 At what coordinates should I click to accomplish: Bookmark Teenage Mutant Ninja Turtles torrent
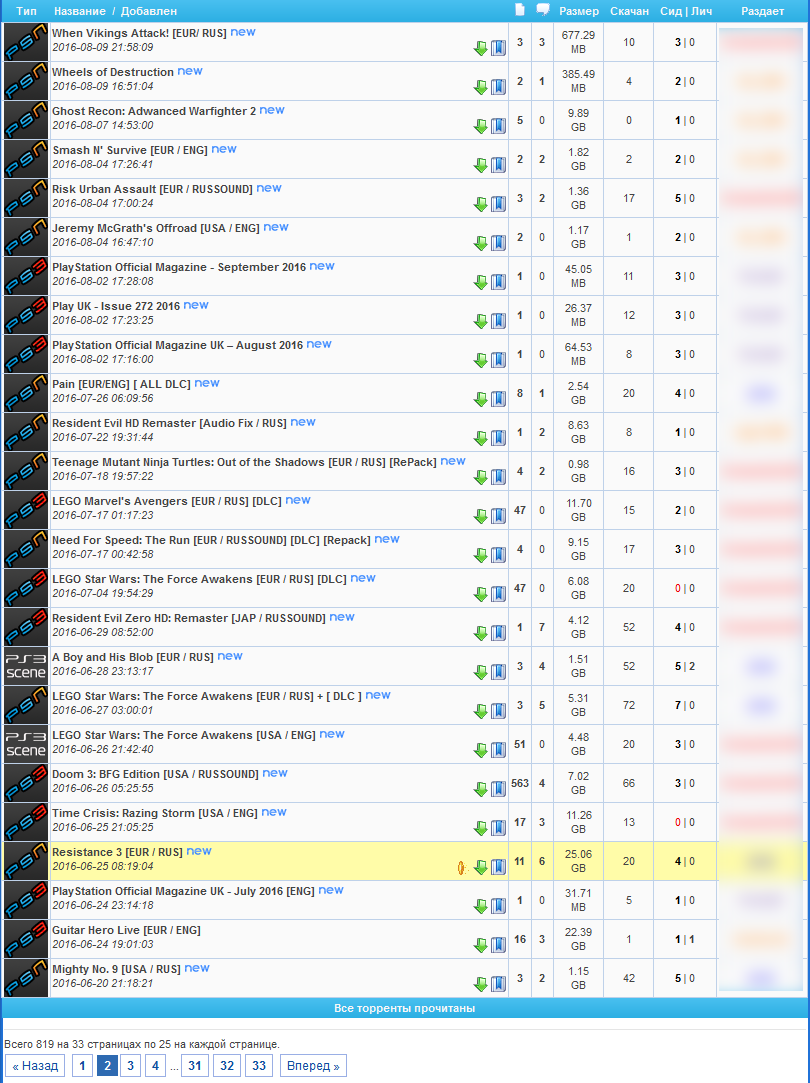point(498,477)
